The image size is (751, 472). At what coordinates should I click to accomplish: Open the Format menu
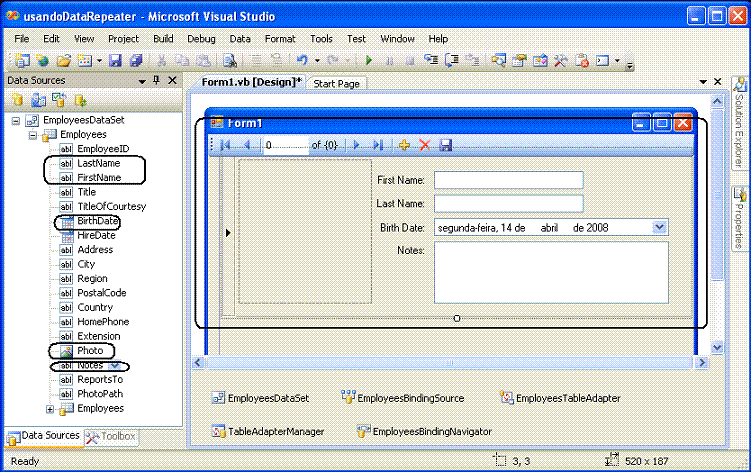coord(280,39)
